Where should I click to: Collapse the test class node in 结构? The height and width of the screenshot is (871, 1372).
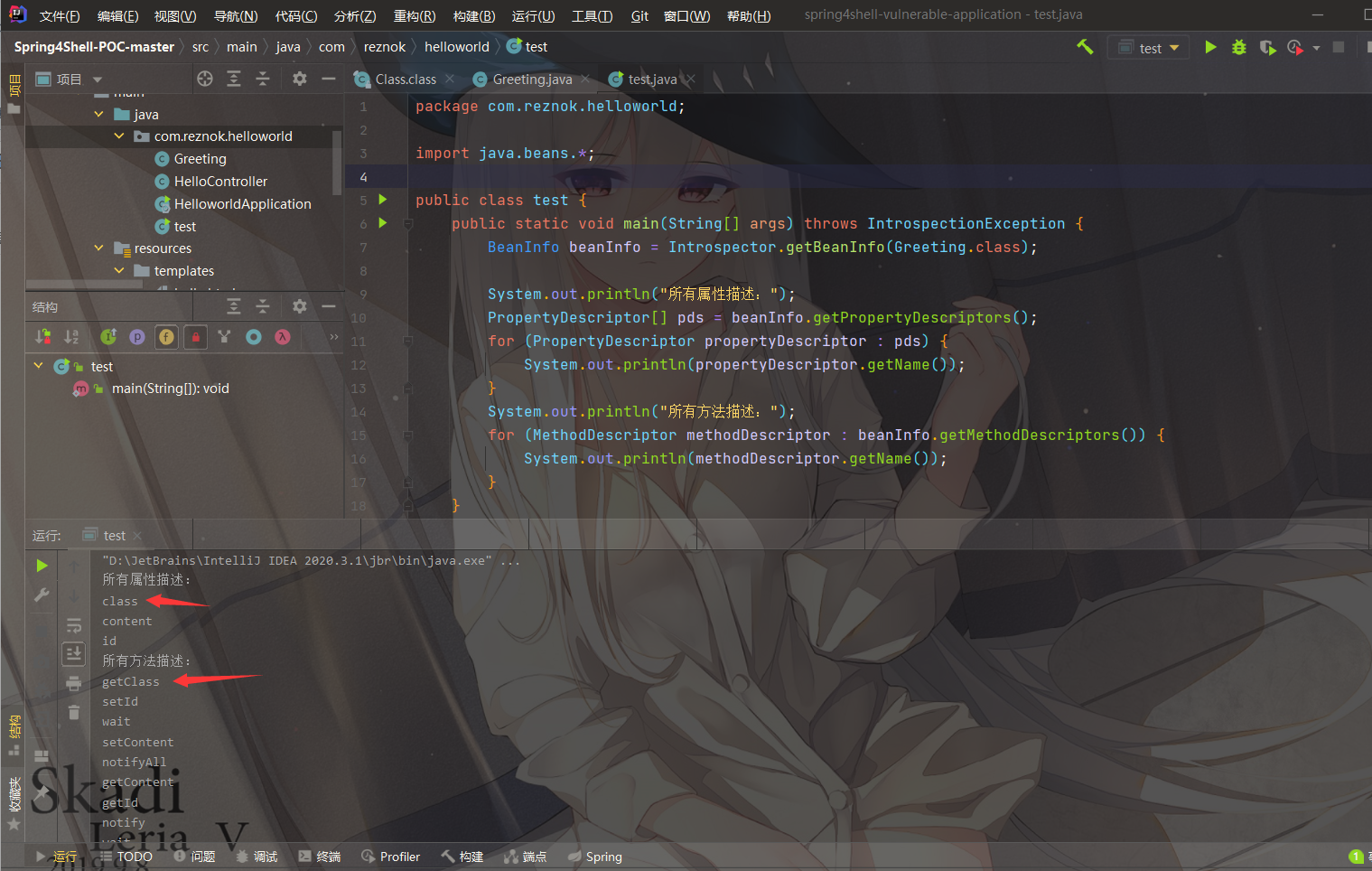pyautogui.click(x=38, y=366)
